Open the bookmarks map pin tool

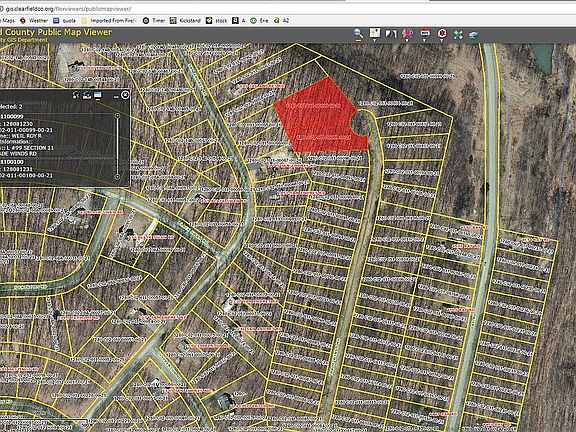coord(375,33)
